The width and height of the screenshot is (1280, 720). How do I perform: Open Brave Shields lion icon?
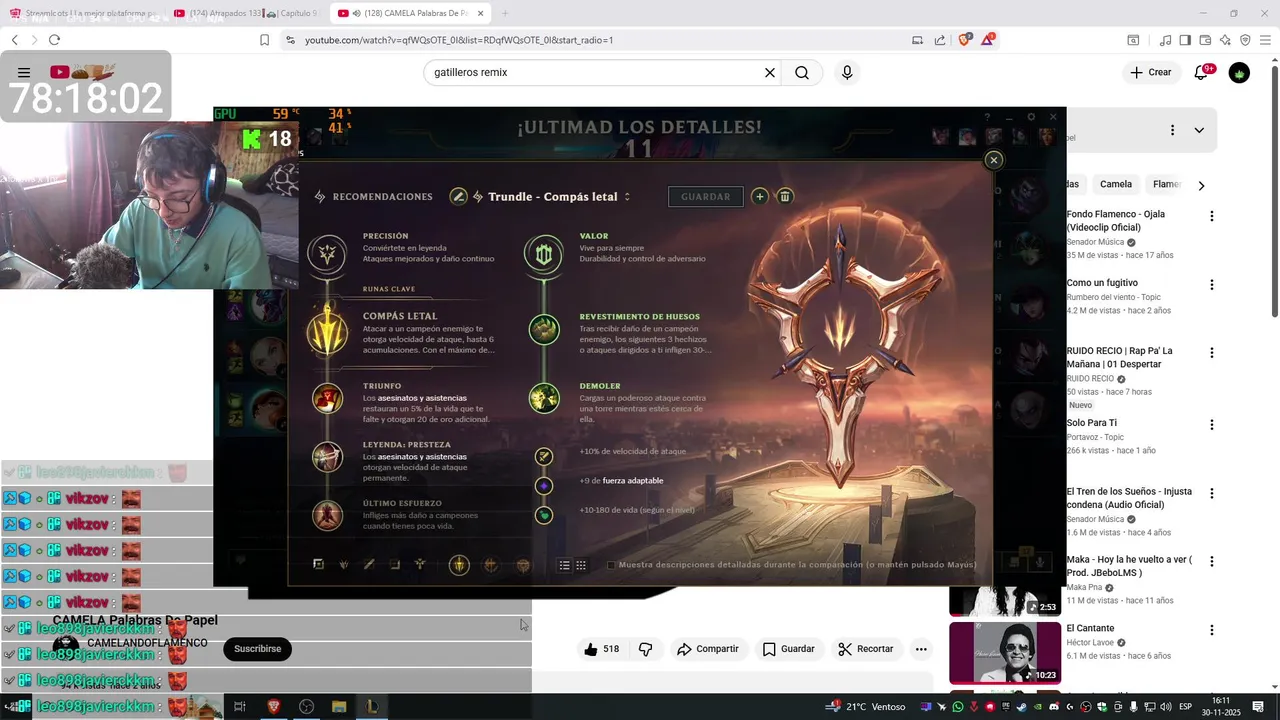click(x=965, y=40)
